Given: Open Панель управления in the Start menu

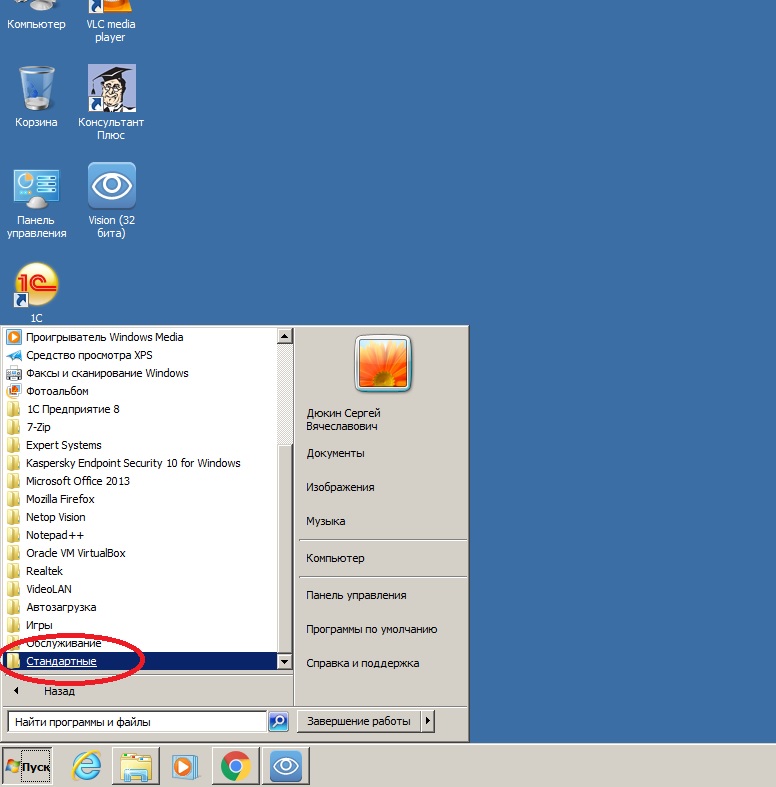Looking at the screenshot, I should 356,595.
